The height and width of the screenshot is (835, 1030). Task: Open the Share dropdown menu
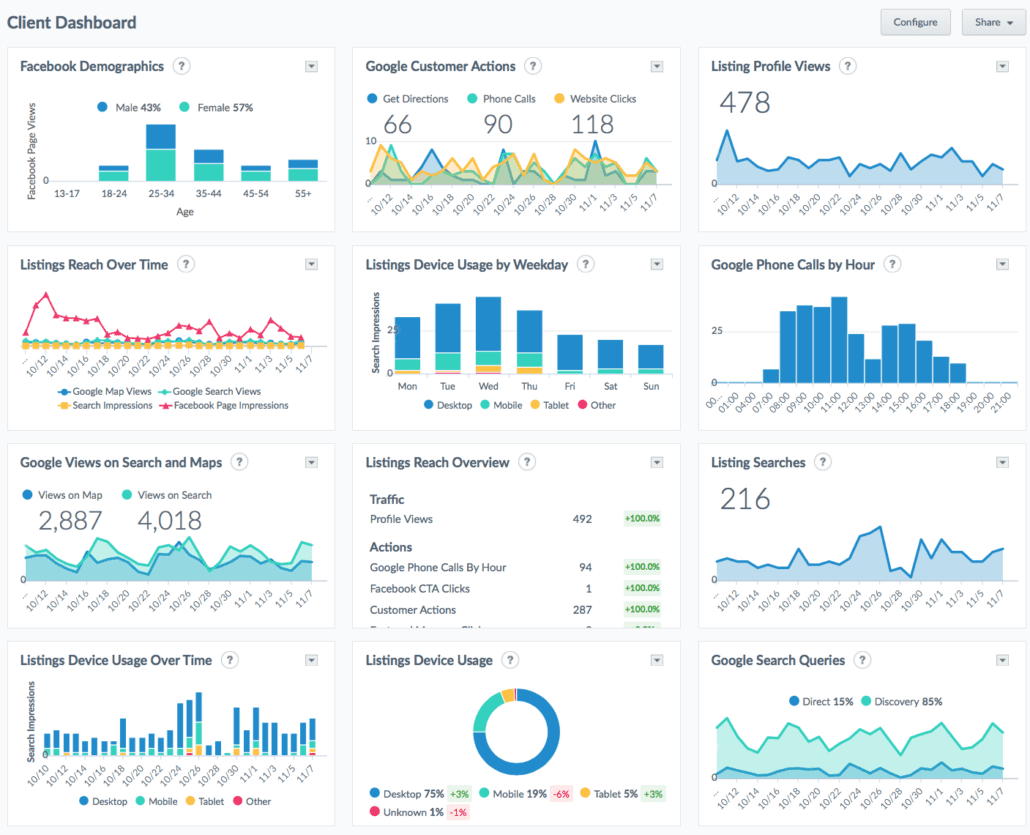click(x=993, y=22)
